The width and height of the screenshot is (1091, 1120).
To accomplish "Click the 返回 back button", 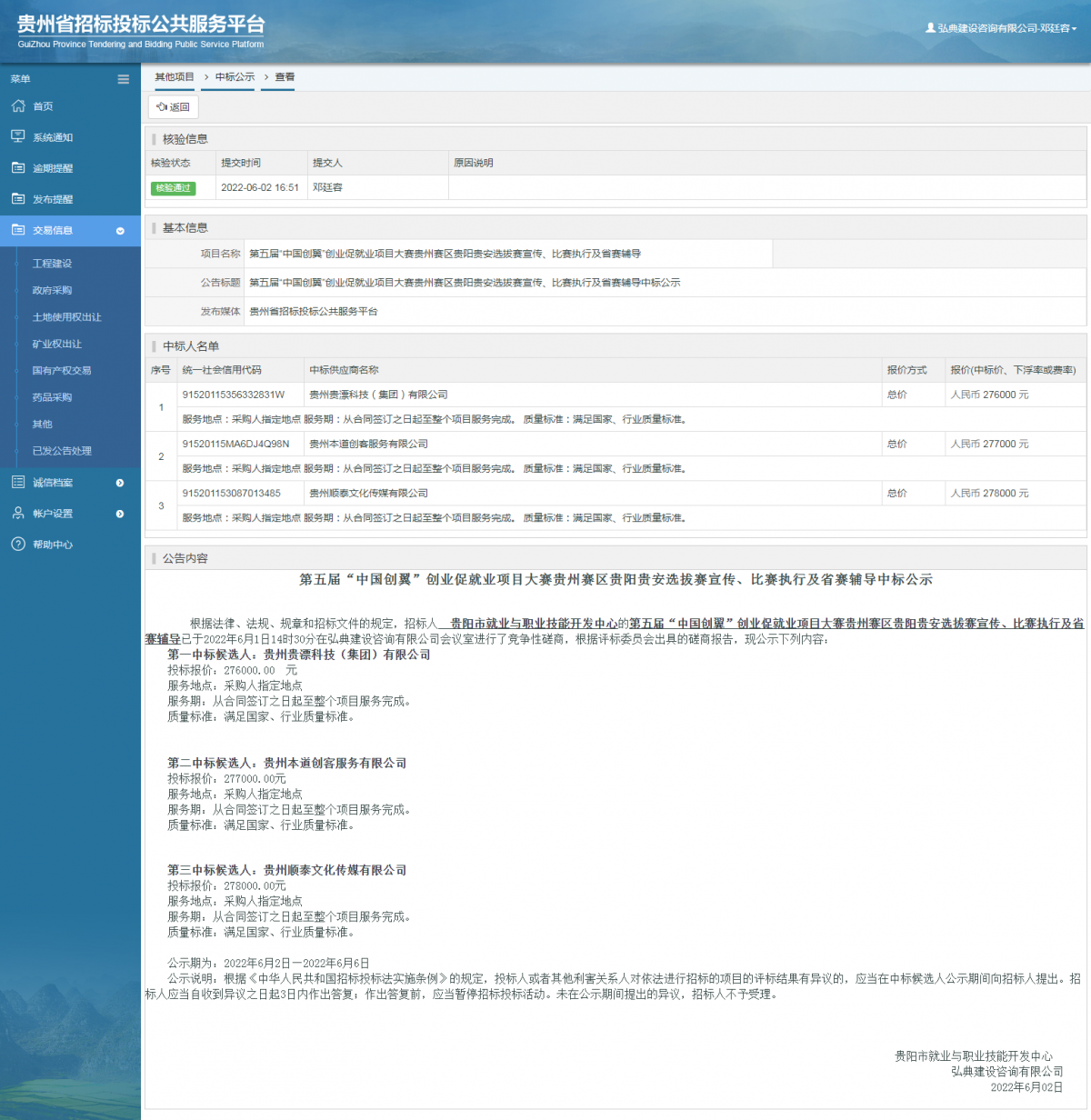I will [174, 107].
